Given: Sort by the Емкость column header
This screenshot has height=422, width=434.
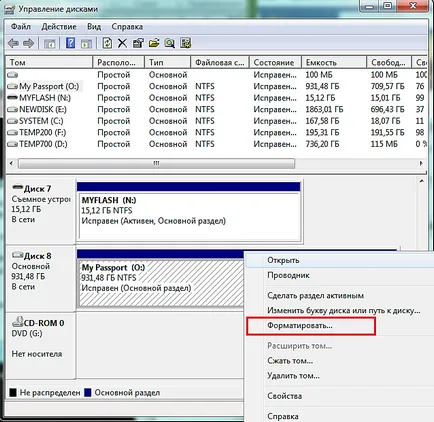Looking at the screenshot, I should 334,62.
